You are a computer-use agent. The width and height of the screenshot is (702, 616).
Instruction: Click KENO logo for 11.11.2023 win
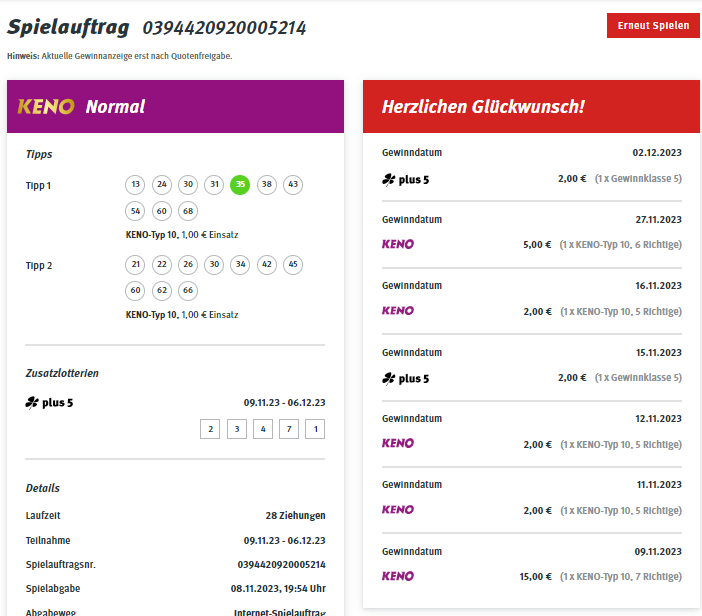click(398, 509)
